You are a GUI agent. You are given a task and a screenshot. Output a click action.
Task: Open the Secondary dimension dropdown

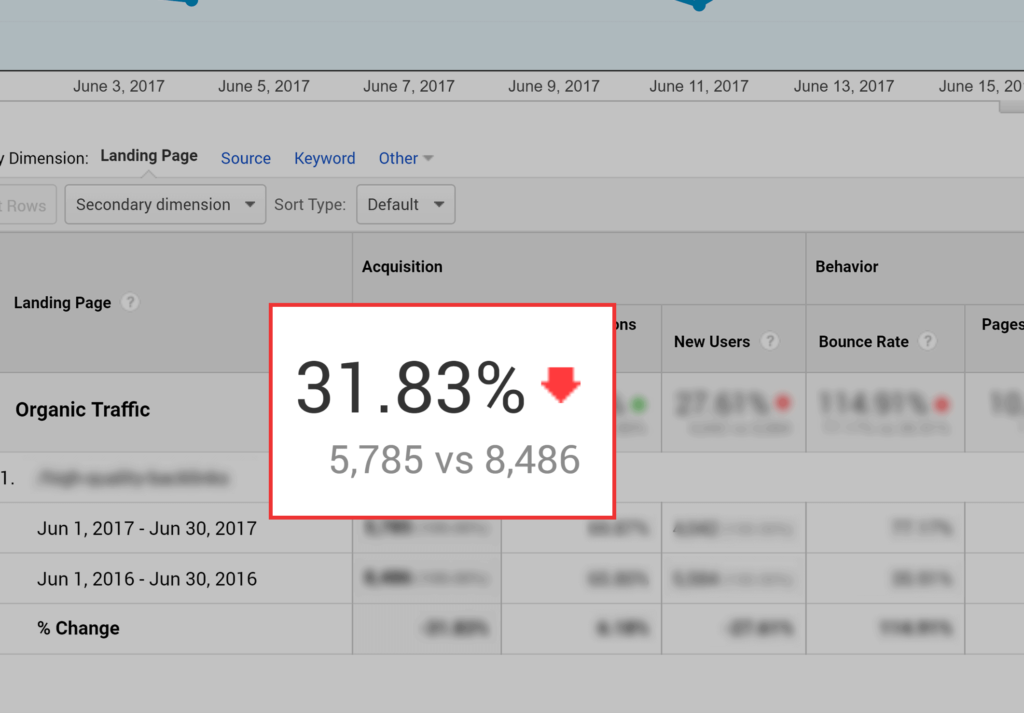tap(165, 204)
